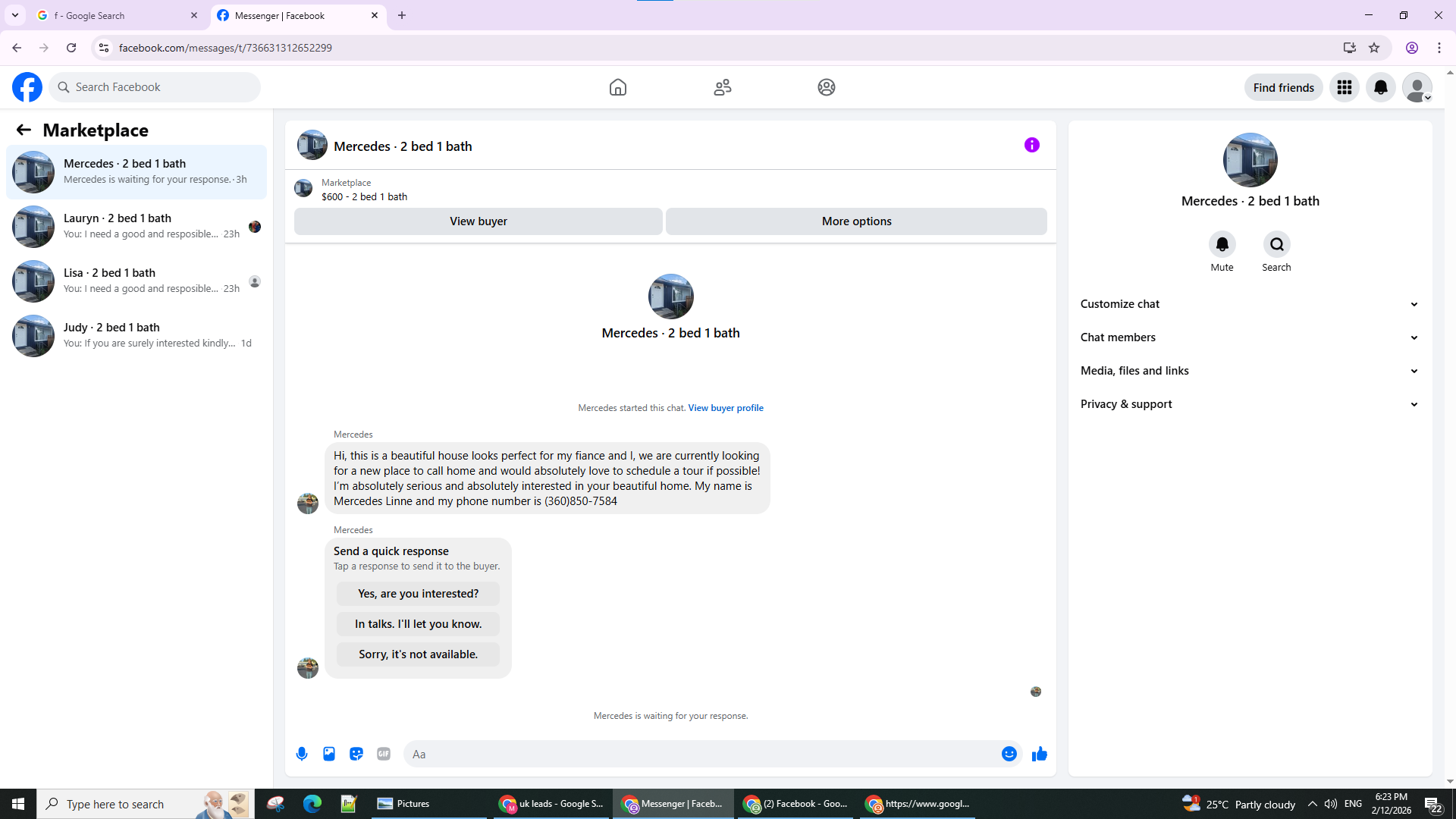Open the Groups icon in top navigation
The image size is (1456, 819).
pyautogui.click(x=827, y=87)
